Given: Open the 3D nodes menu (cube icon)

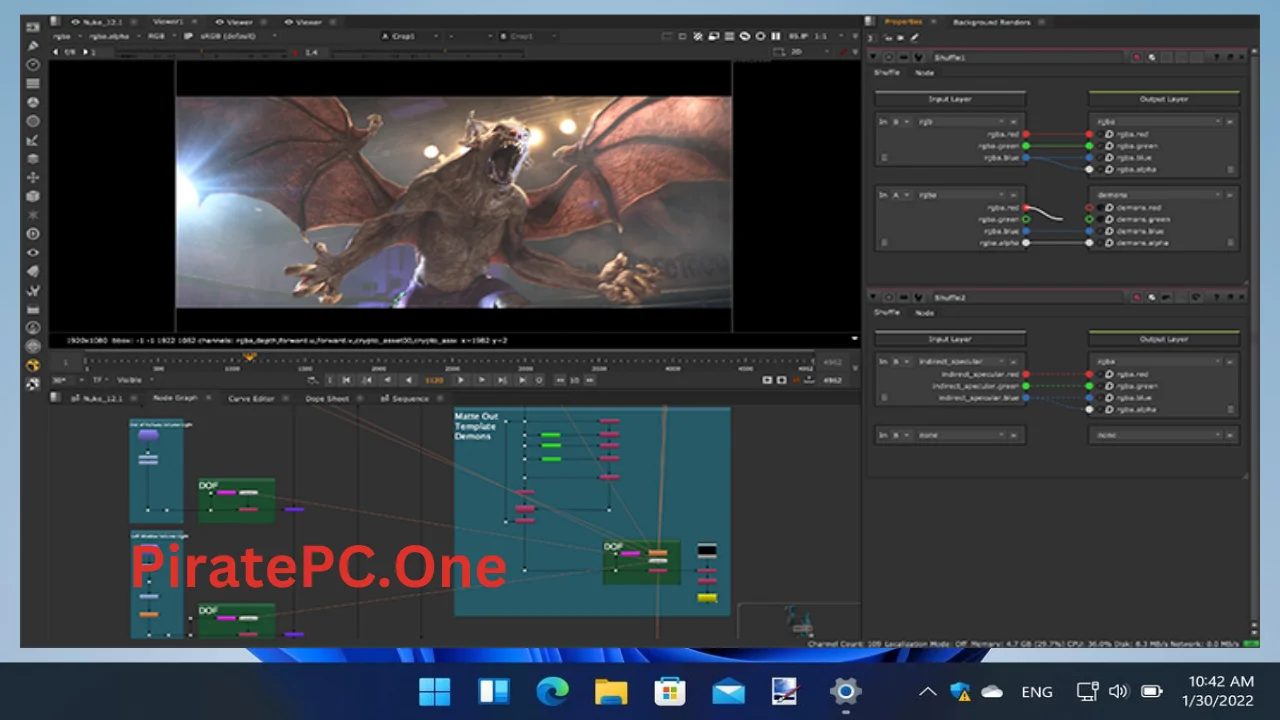Looking at the screenshot, I should point(33,197).
